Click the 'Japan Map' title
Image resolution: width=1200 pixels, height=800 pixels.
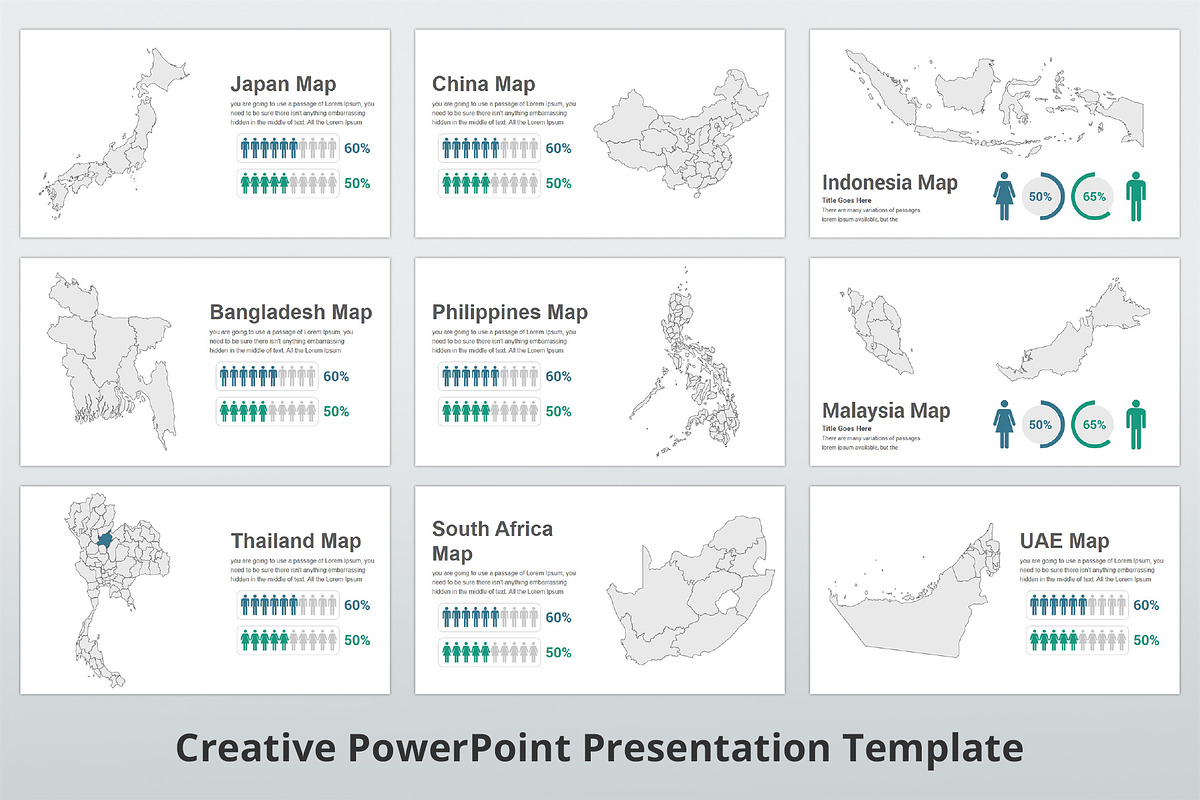283,85
